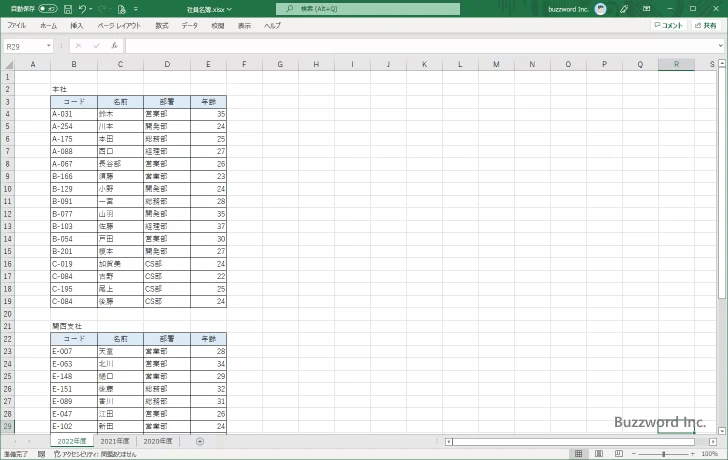Screen dimensions: 728x460
Task: Open the Undo history dropdown arrow
Action: (91, 9)
